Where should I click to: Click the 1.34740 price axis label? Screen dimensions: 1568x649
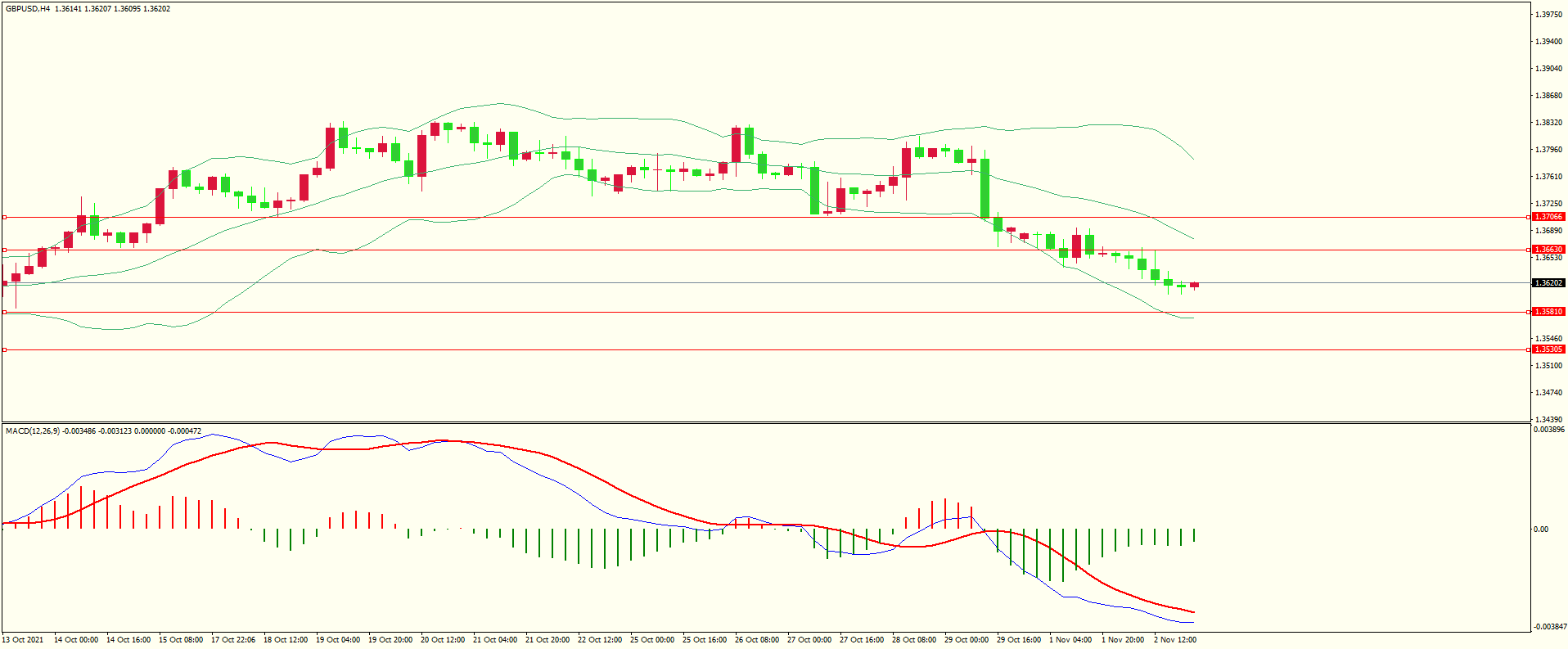(1548, 393)
